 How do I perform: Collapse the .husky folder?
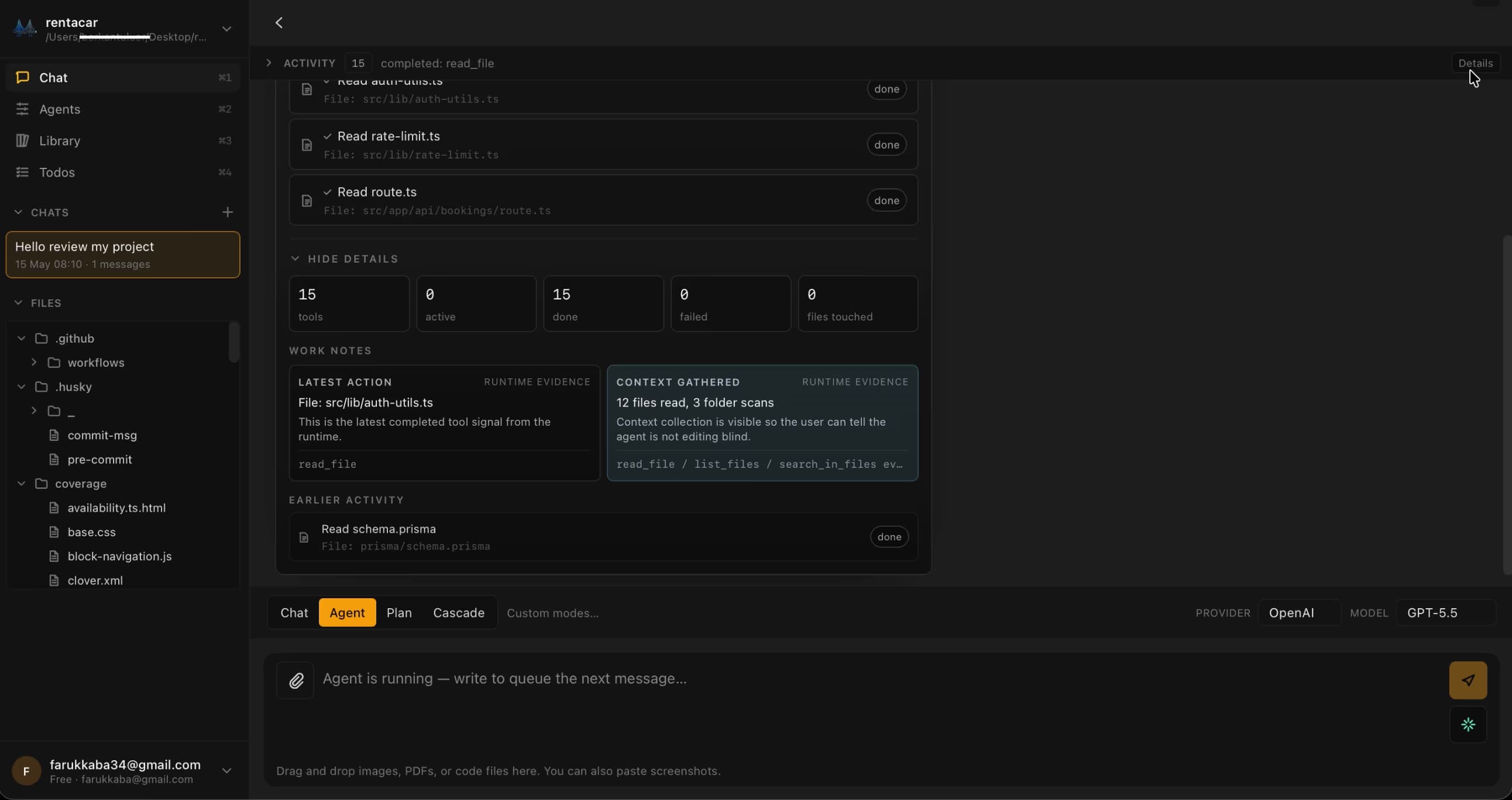pyautogui.click(x=22, y=387)
